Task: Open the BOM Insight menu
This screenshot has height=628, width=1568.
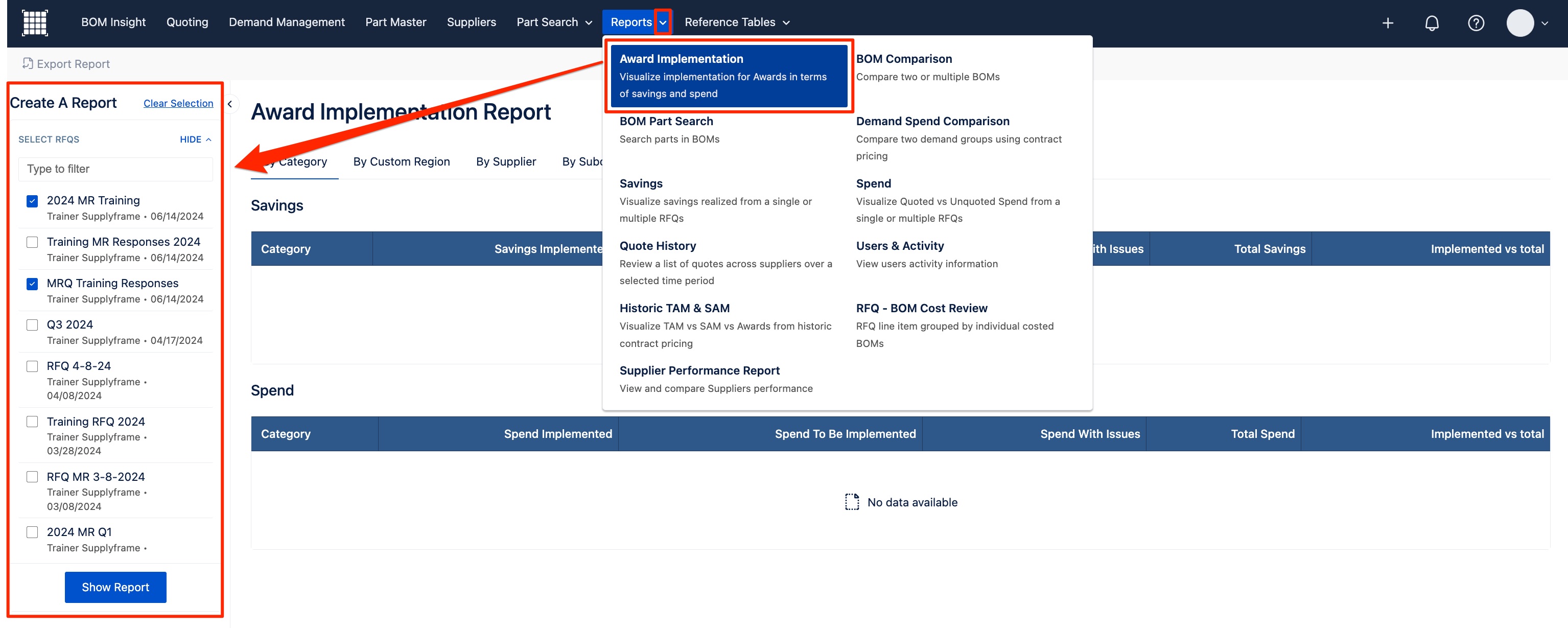Action: [x=113, y=22]
